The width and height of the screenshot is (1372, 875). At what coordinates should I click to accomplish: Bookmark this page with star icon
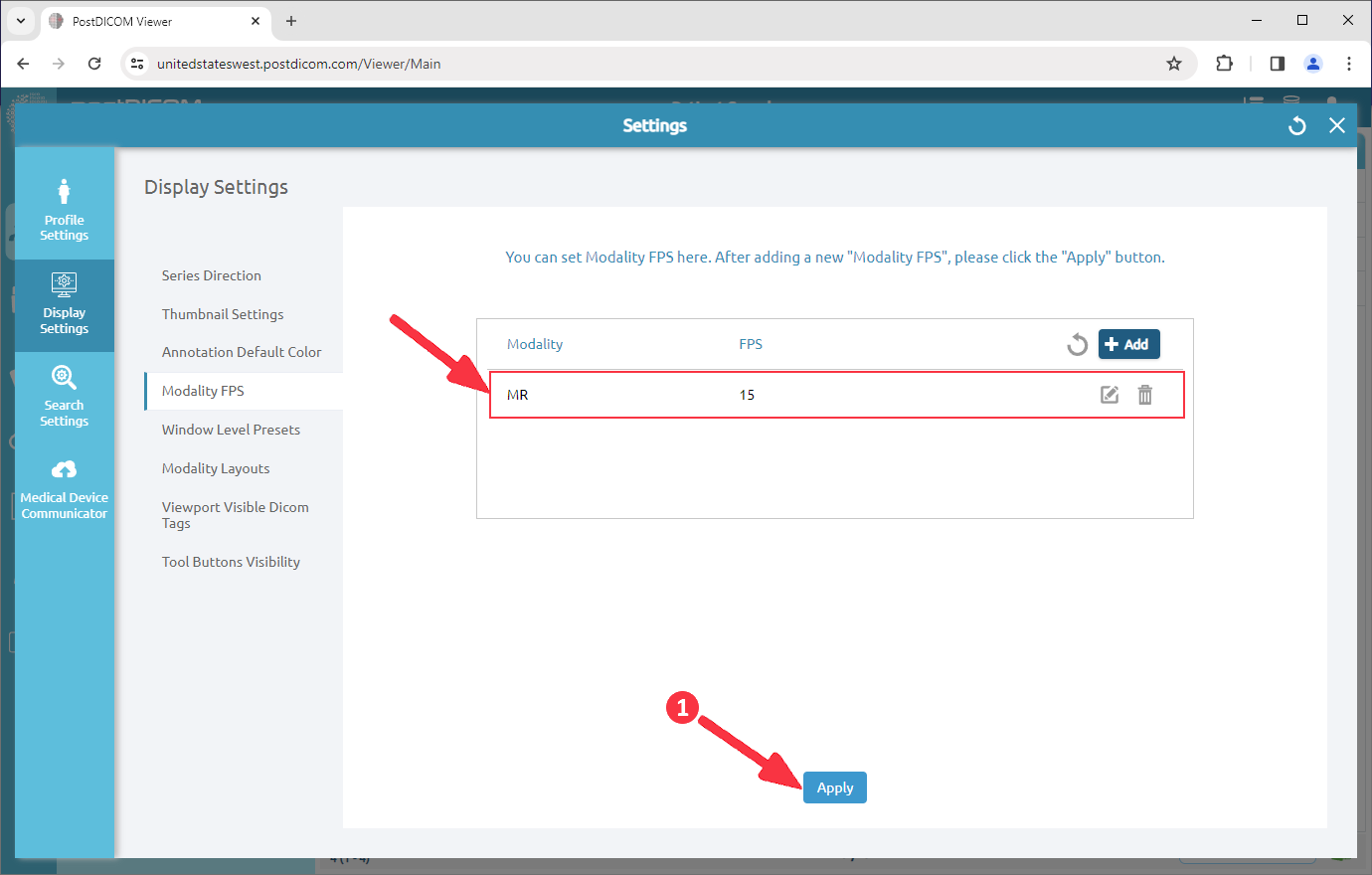[x=1174, y=64]
